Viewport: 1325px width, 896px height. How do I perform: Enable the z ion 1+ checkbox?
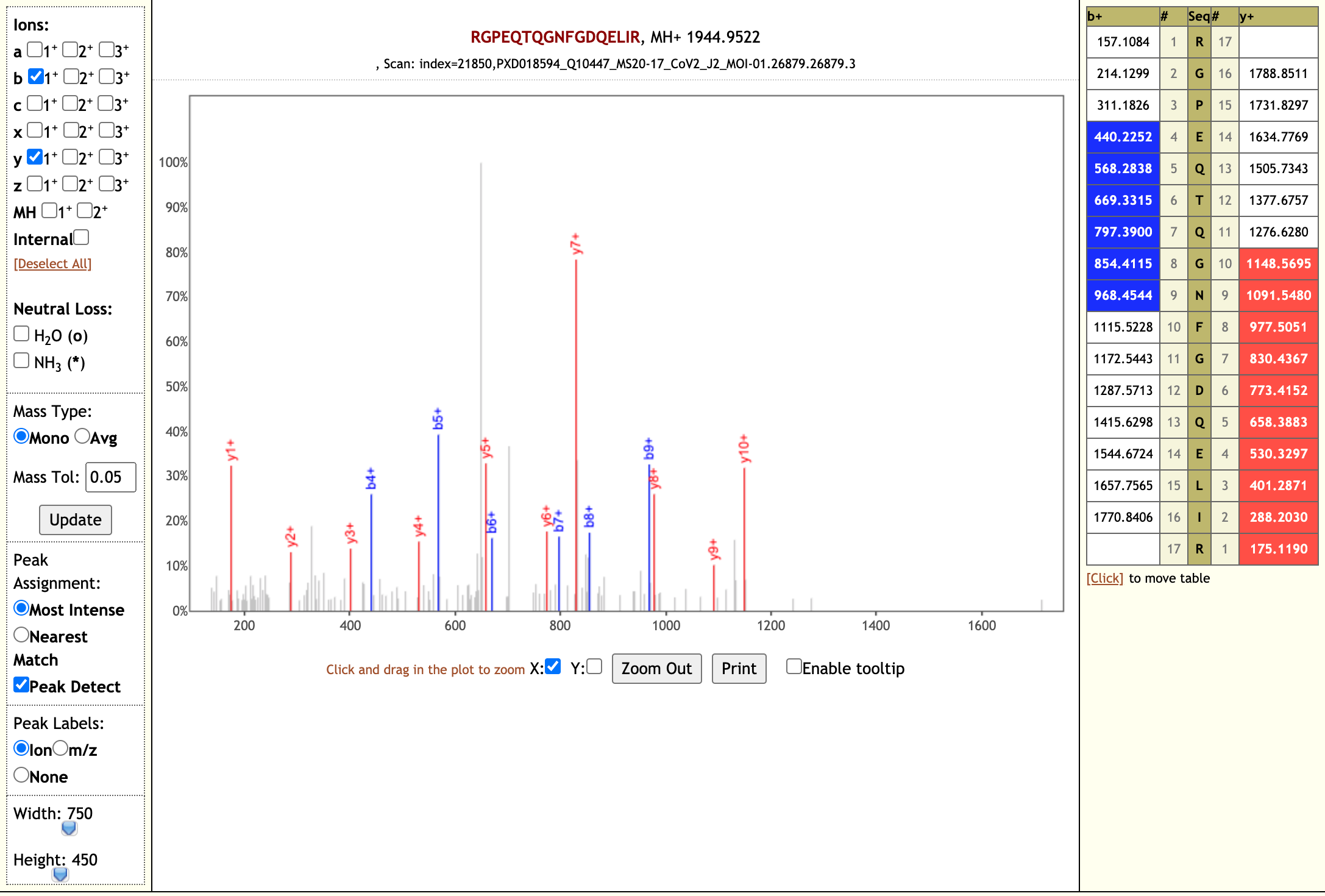pyautogui.click(x=35, y=183)
